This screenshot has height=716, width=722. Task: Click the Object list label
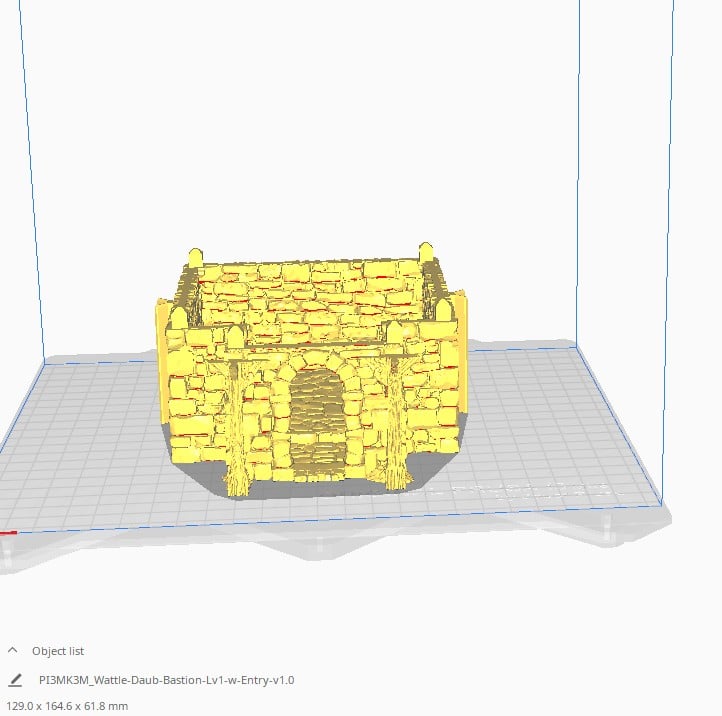pyautogui.click(x=58, y=651)
